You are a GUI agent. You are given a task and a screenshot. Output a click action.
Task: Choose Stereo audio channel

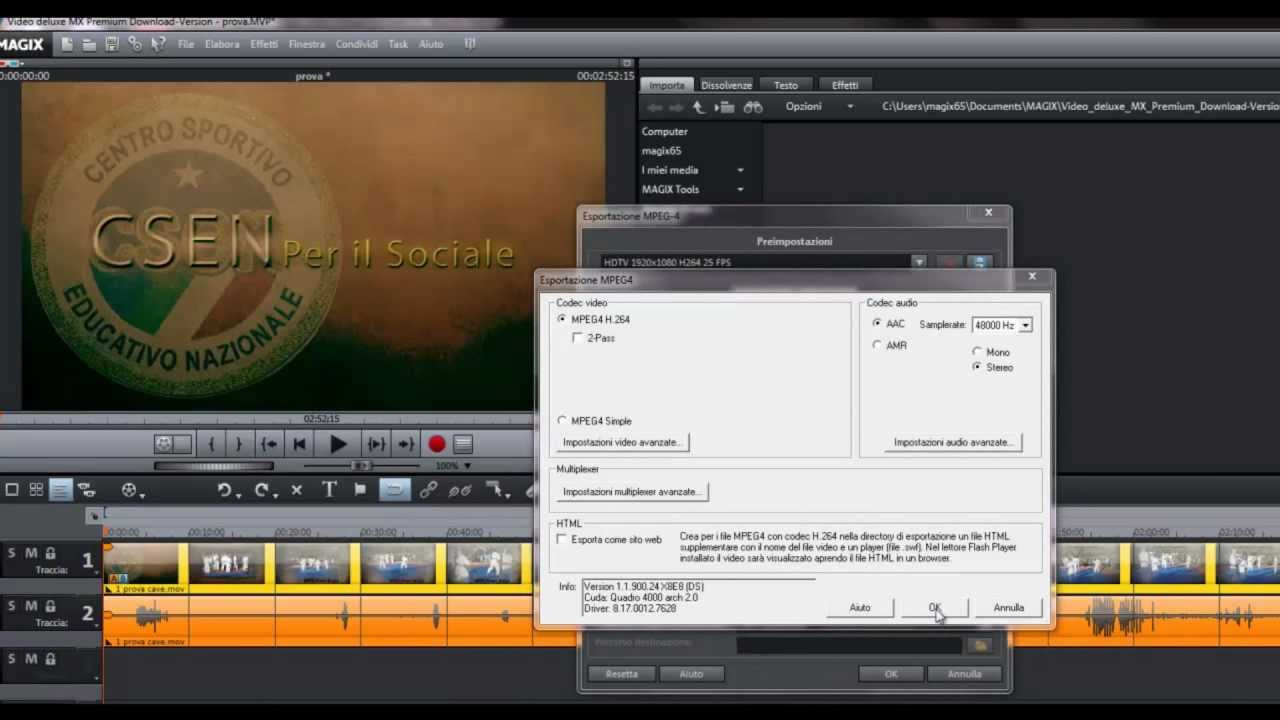pos(977,367)
